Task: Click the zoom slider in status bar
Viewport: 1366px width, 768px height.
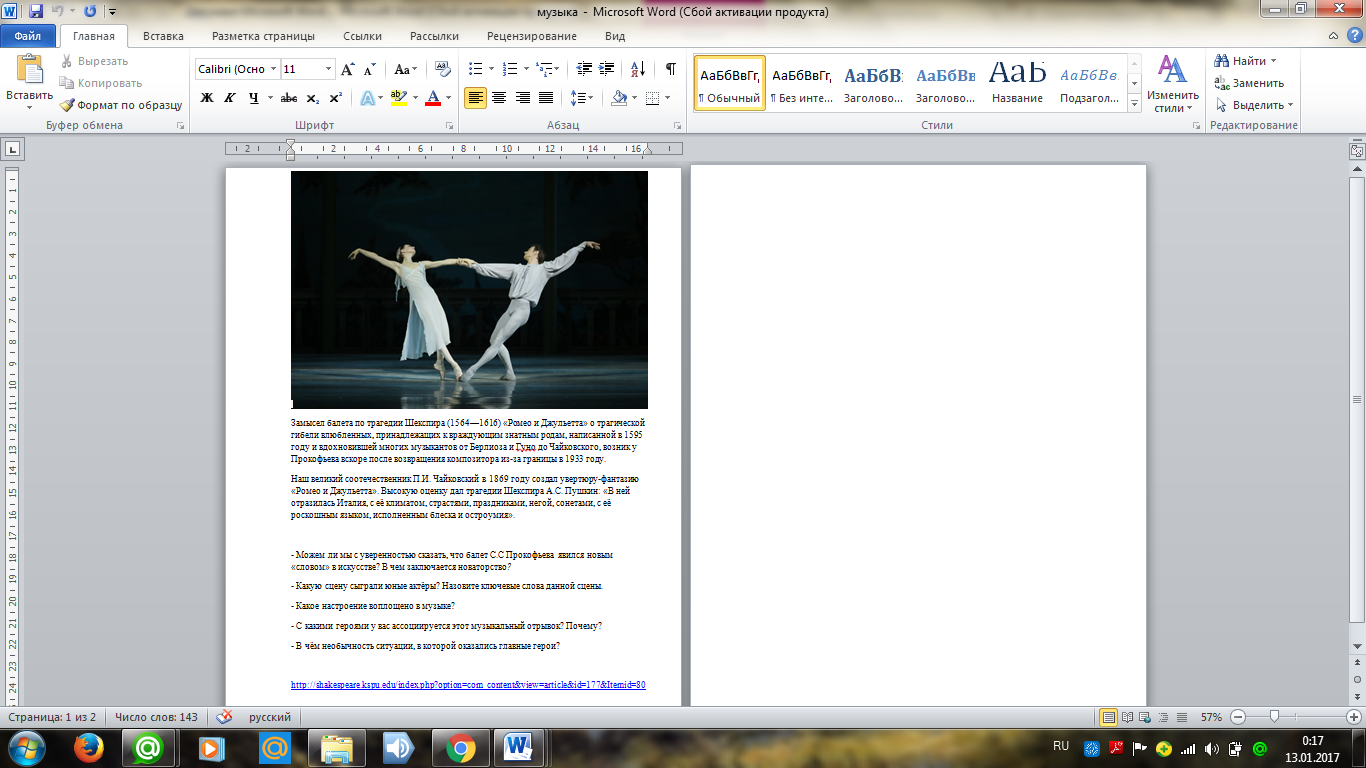Action: 1274,717
